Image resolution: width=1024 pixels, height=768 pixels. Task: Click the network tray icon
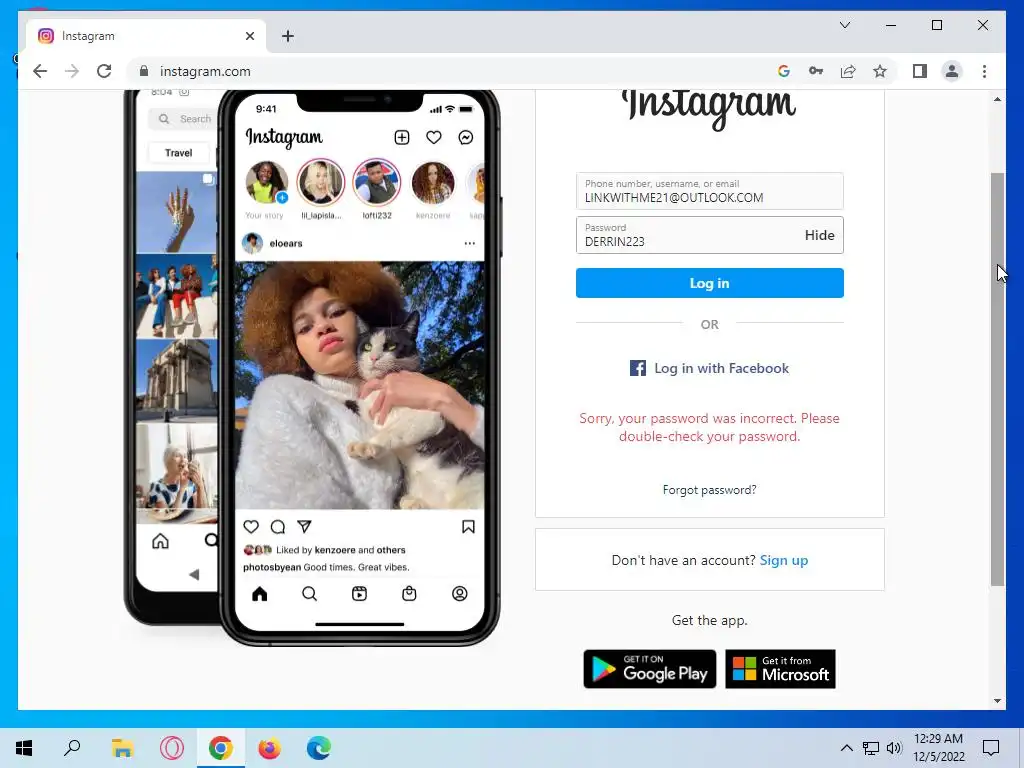click(871, 748)
